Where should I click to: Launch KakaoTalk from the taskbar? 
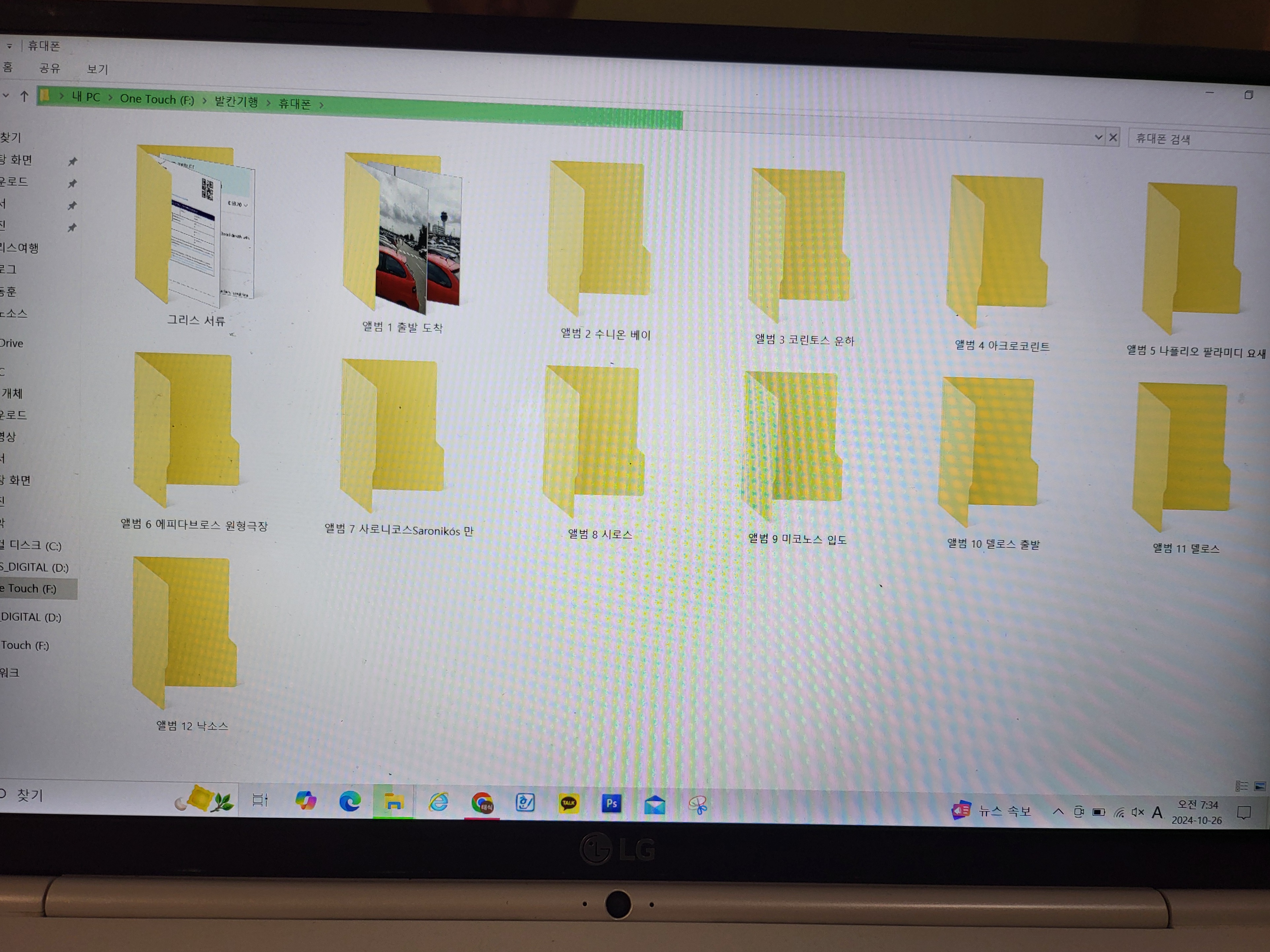pyautogui.click(x=568, y=803)
